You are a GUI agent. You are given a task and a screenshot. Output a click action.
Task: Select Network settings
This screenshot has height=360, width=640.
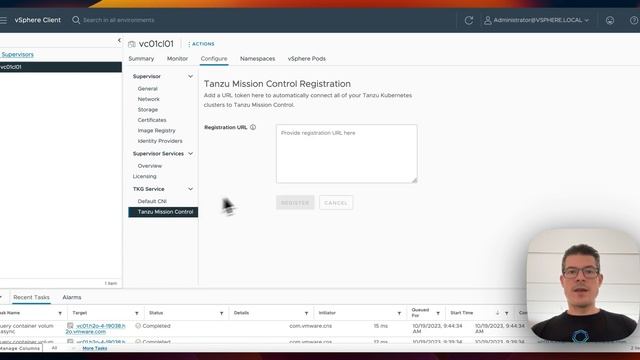tap(149, 99)
